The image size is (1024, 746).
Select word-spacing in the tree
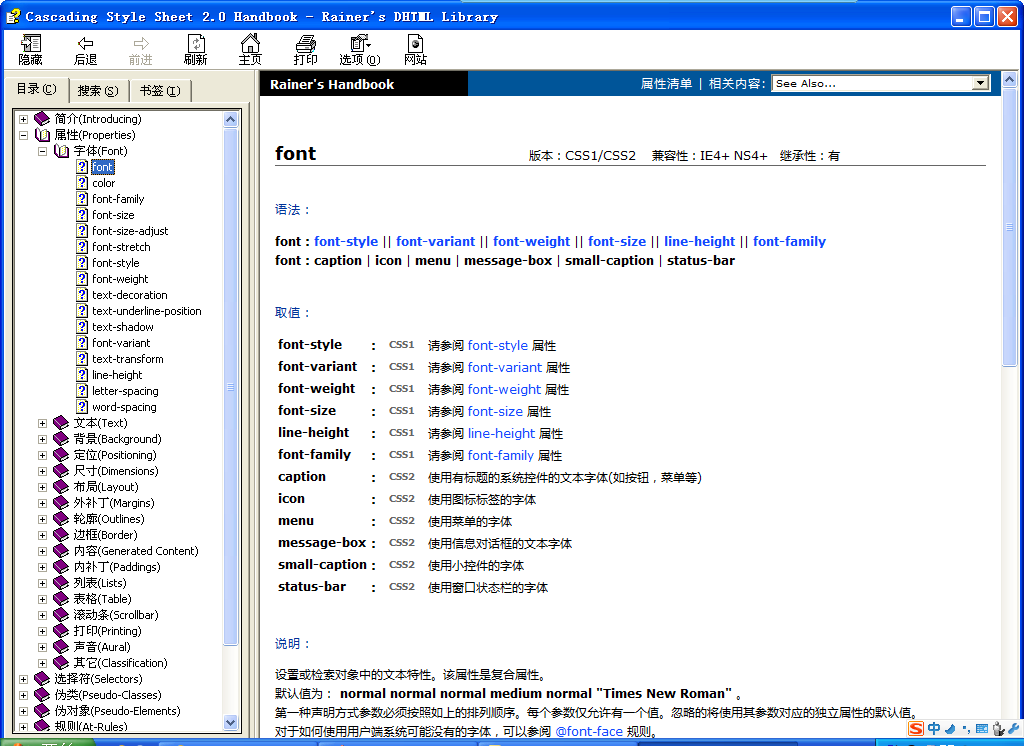click(x=124, y=407)
